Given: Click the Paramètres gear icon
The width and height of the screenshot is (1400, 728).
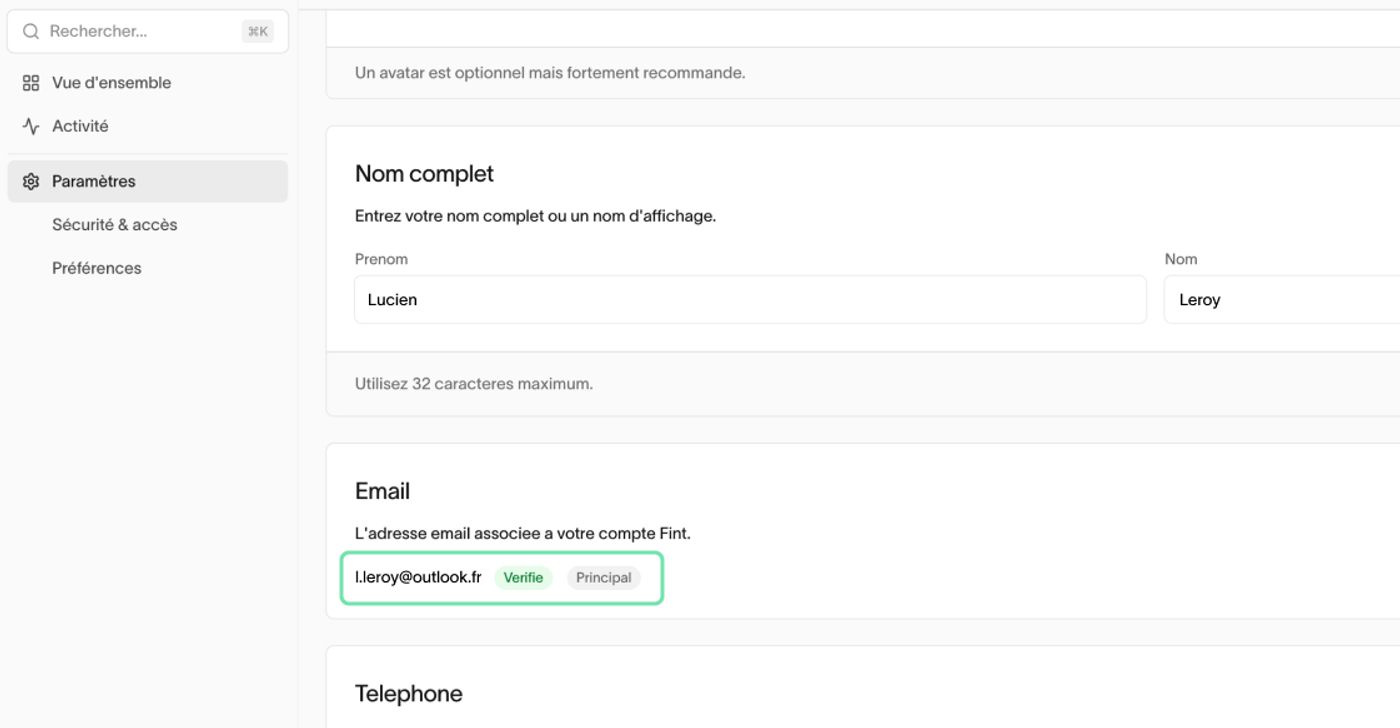Looking at the screenshot, I should click(31, 181).
